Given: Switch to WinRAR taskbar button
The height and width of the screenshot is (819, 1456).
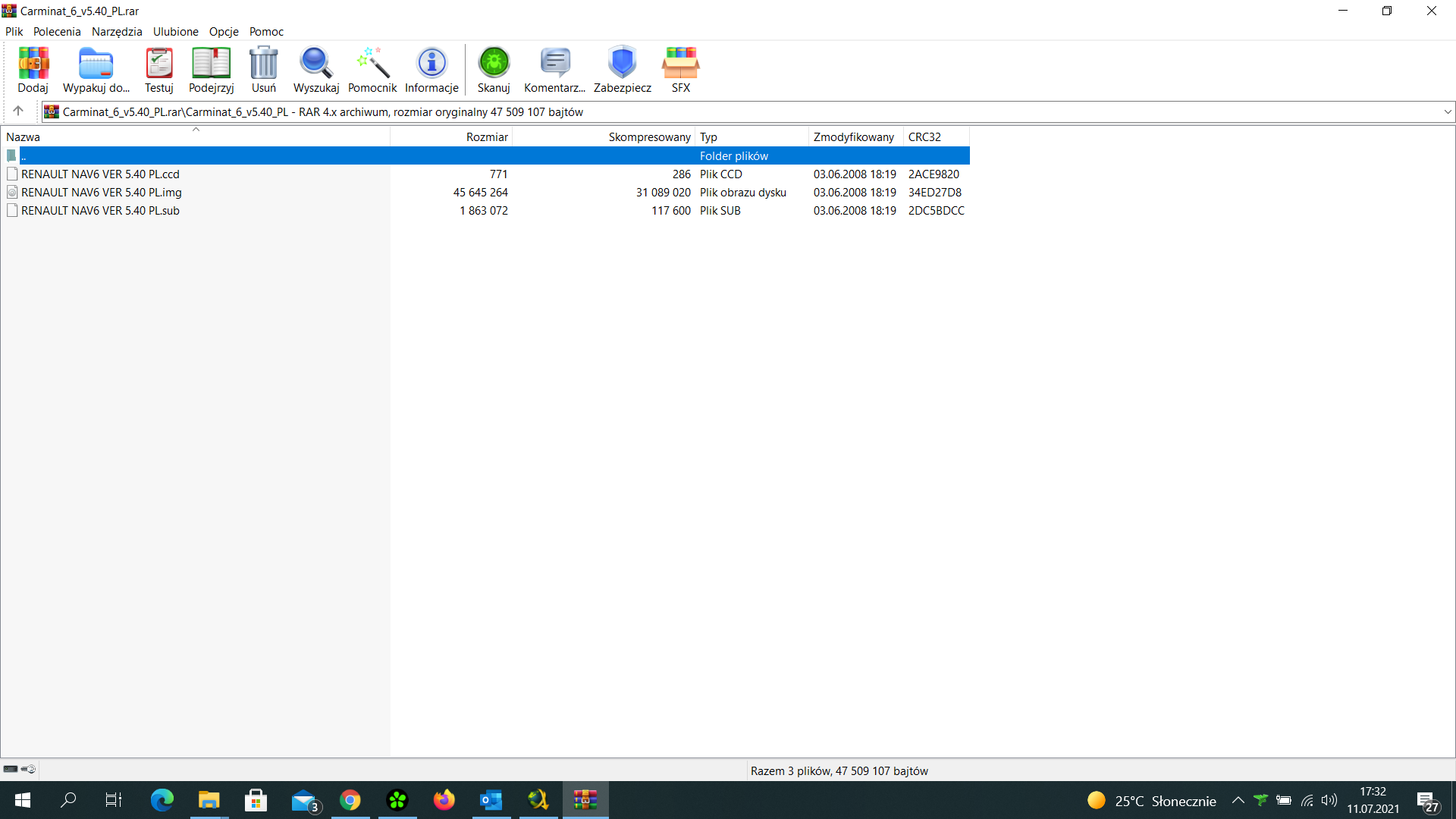Looking at the screenshot, I should 585,800.
